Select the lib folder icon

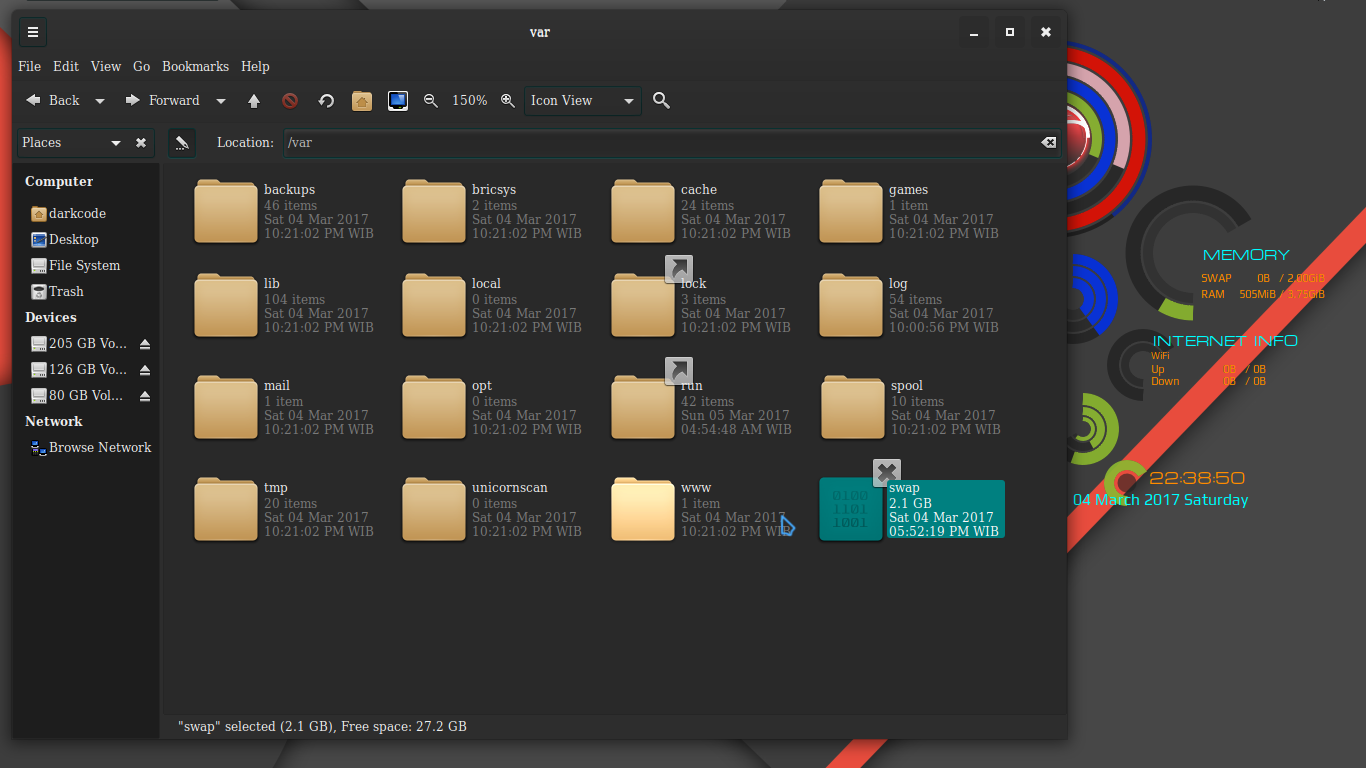point(226,305)
